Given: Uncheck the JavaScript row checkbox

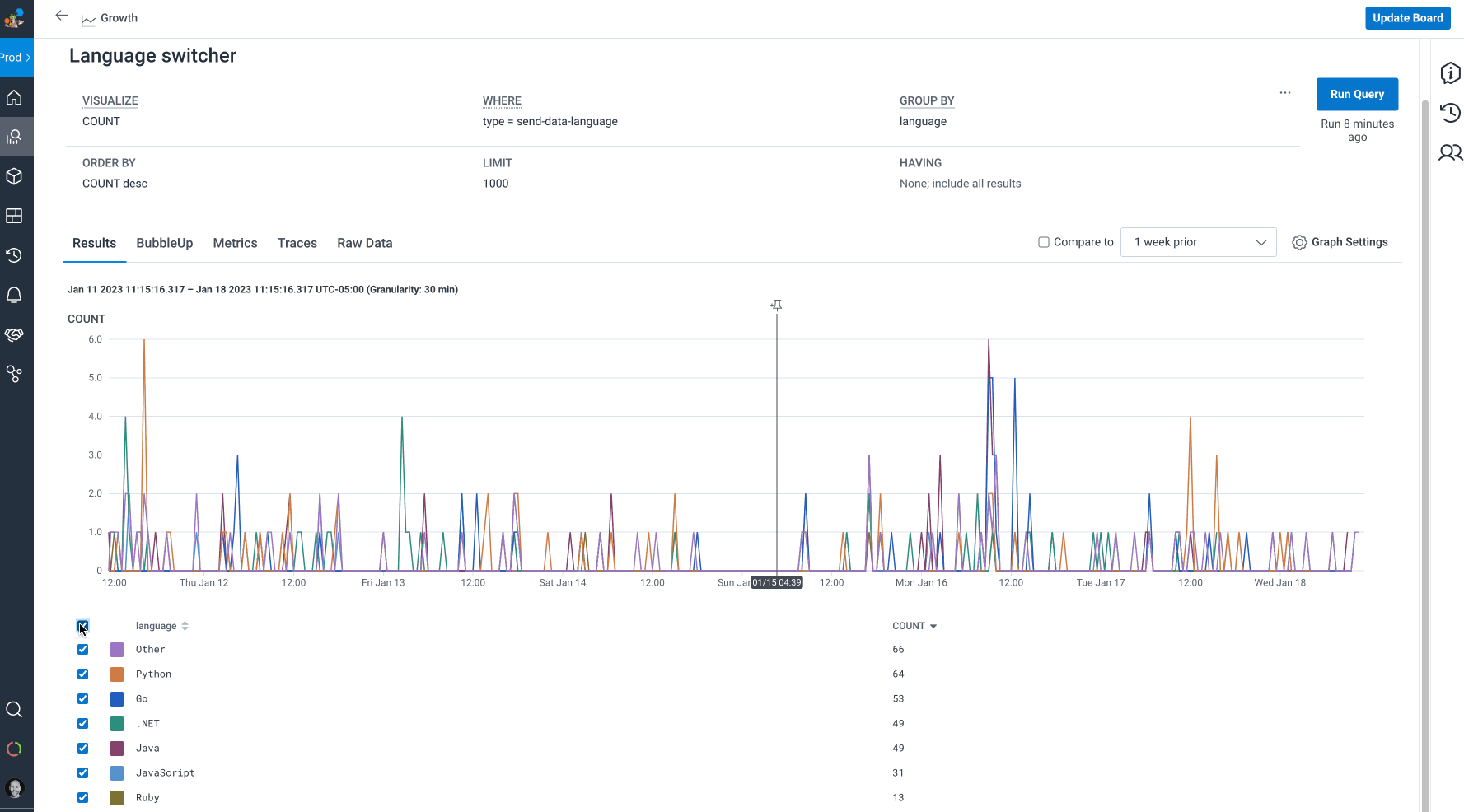Looking at the screenshot, I should (x=82, y=773).
